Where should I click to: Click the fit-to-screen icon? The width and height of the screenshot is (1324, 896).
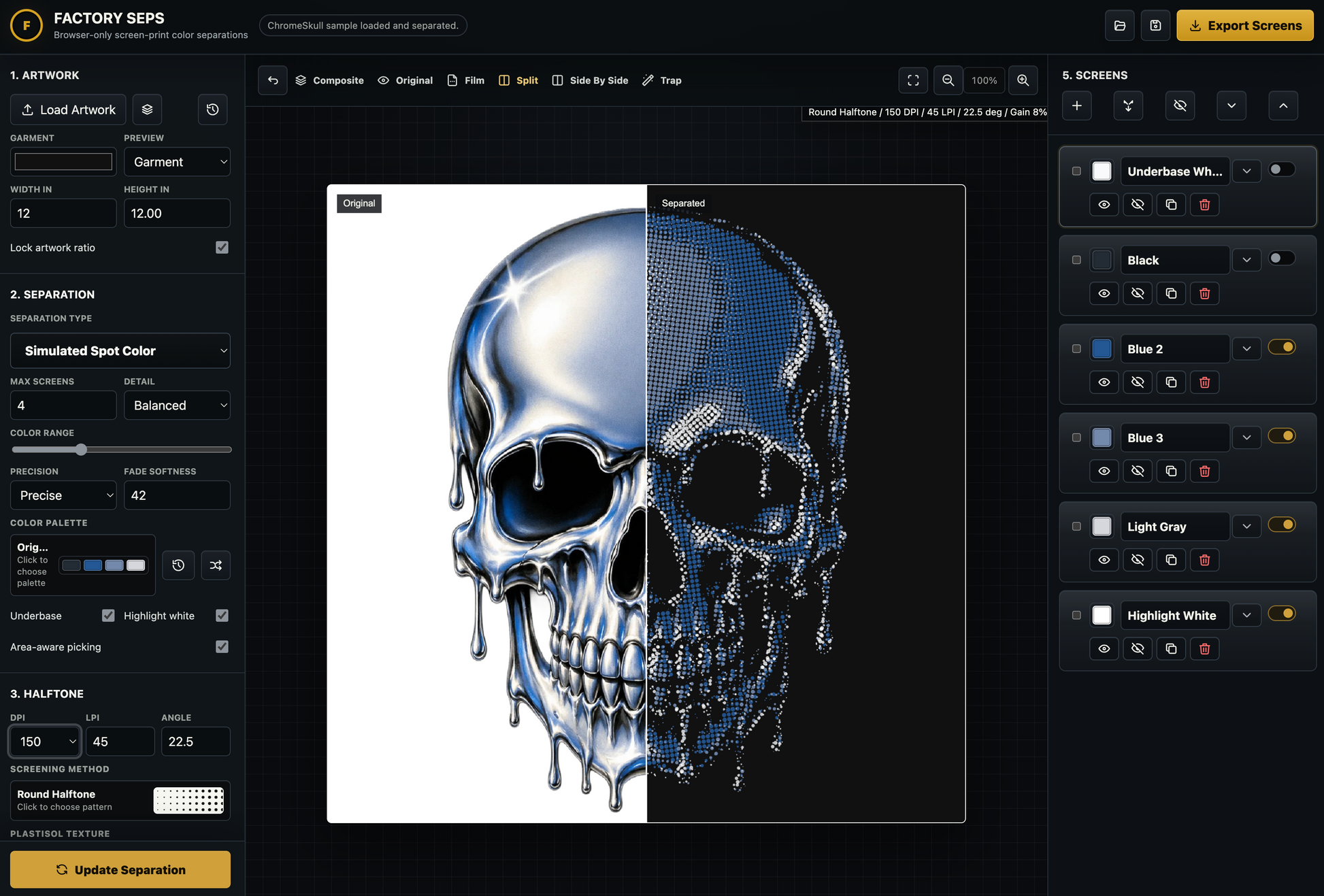pos(913,80)
